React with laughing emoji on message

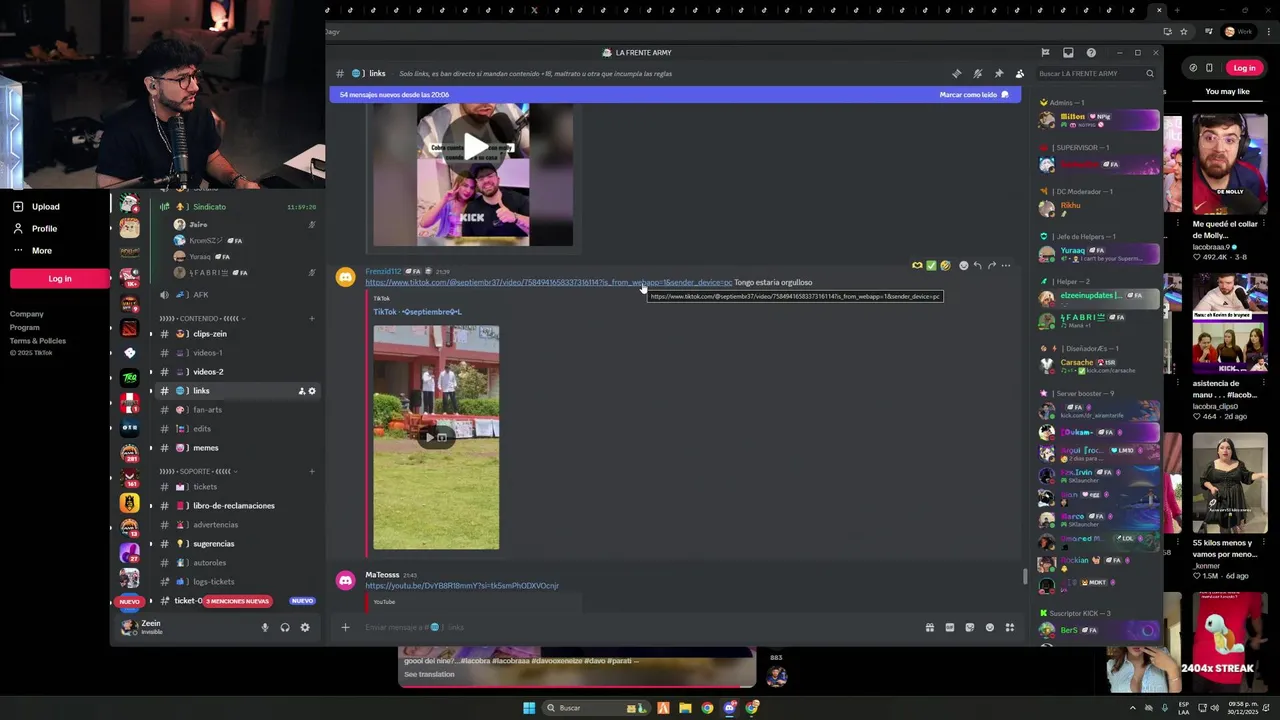[x=945, y=266]
